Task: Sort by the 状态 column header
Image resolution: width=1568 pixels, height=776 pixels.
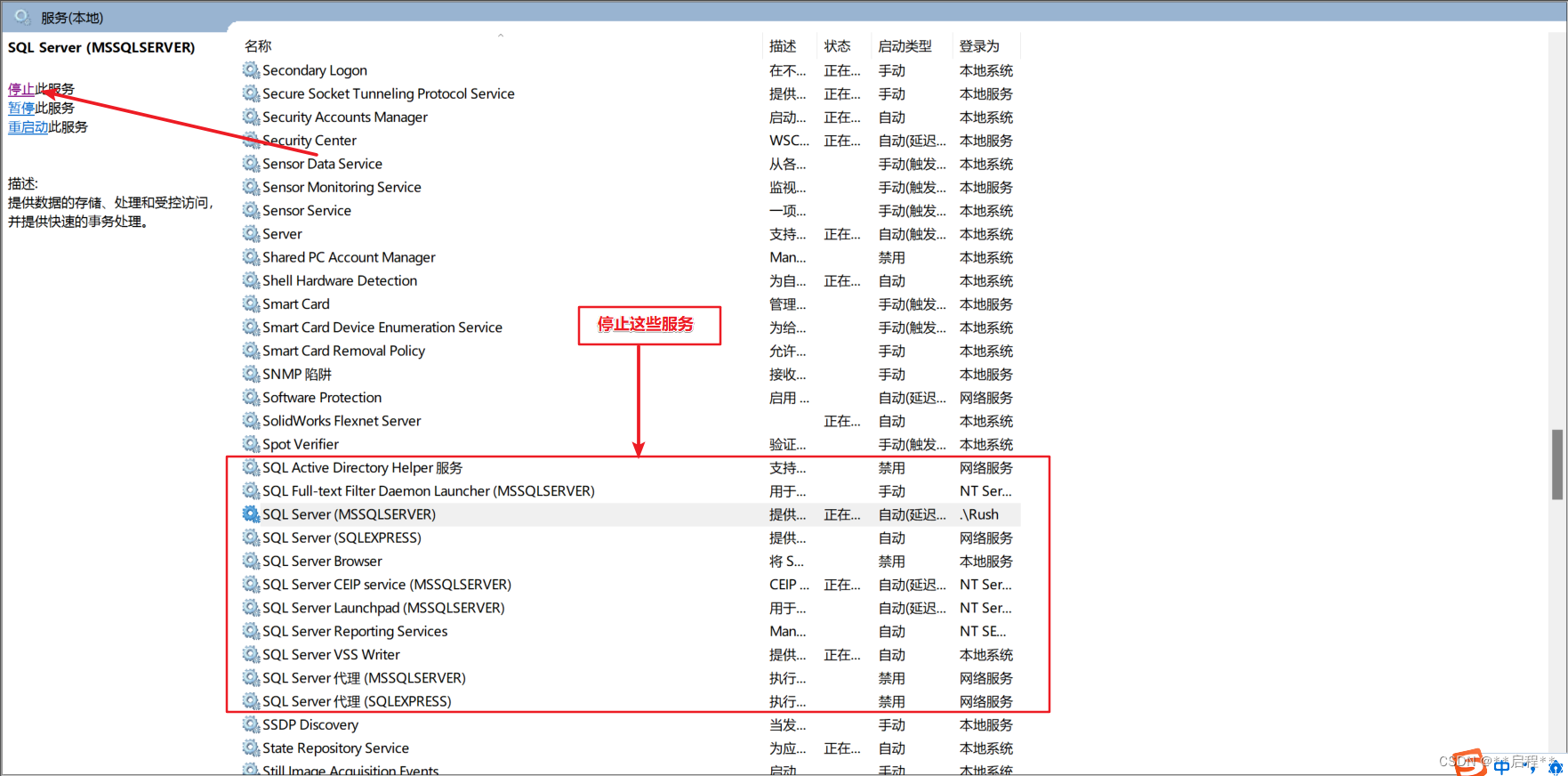Action: point(837,45)
